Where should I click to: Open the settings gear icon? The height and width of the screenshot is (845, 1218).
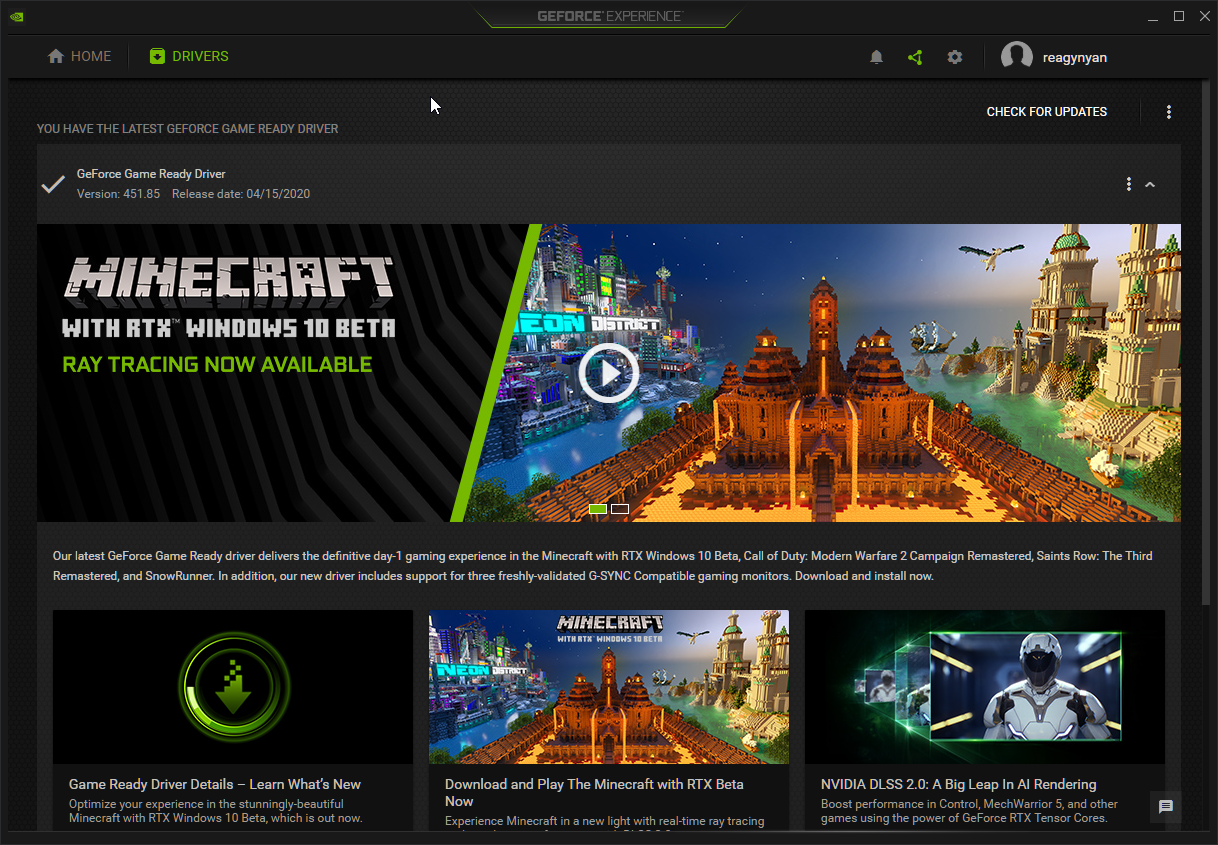[955, 57]
